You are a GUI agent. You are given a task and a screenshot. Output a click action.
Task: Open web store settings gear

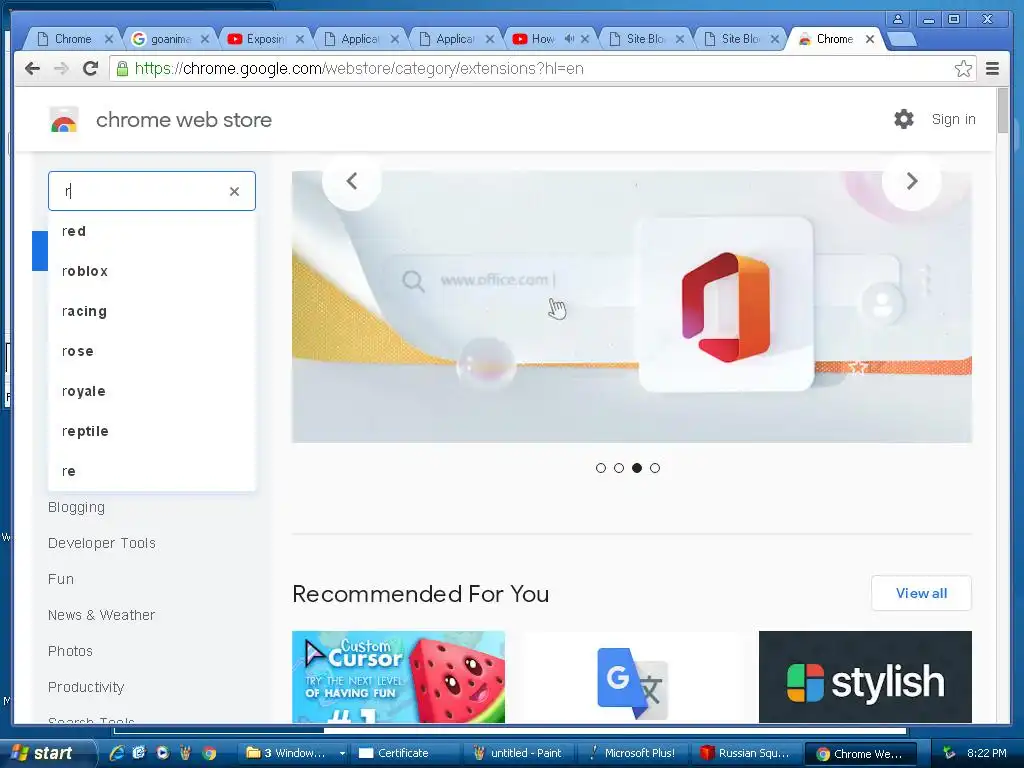(x=904, y=119)
